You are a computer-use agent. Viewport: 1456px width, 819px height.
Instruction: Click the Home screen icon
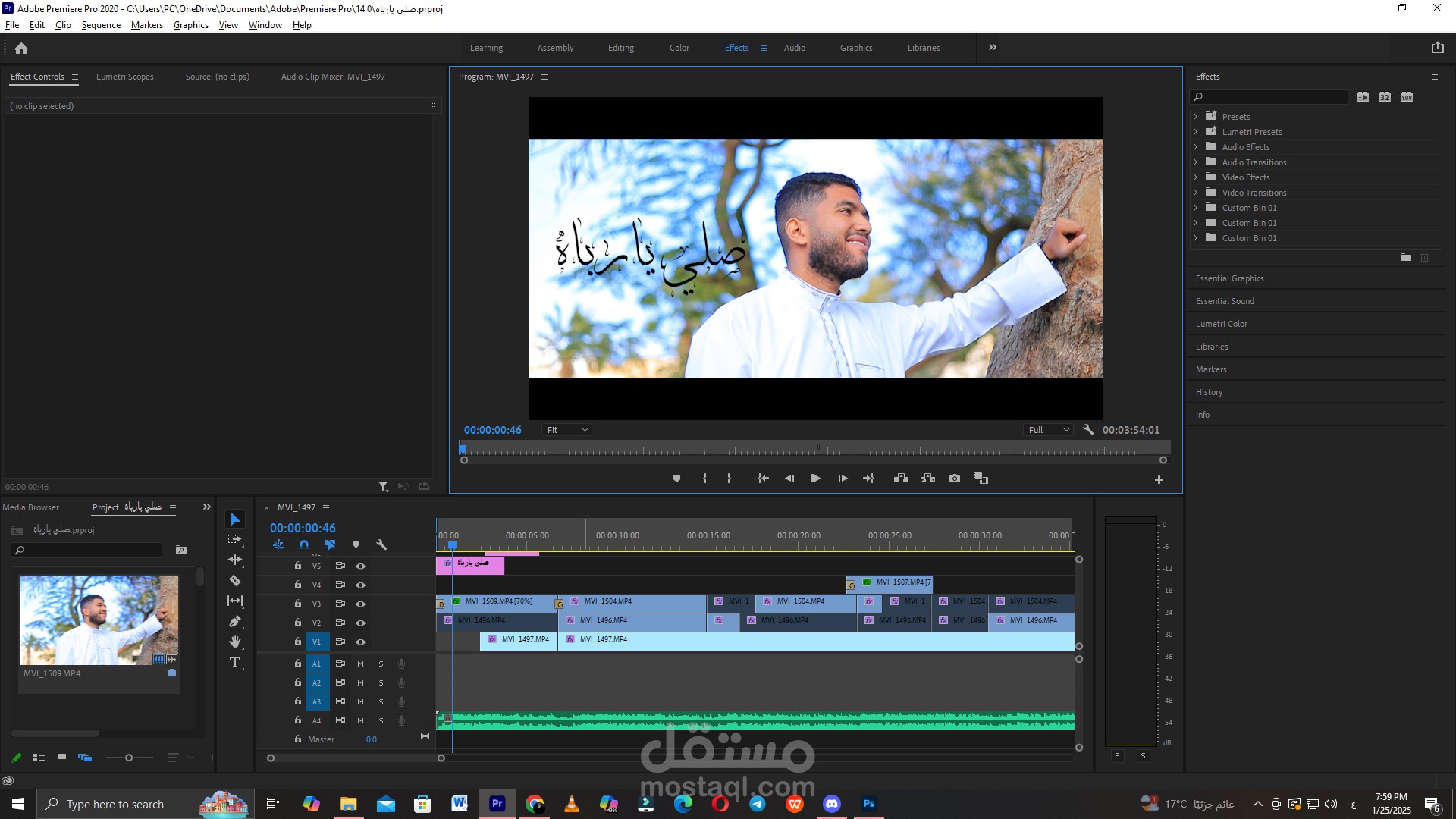[x=21, y=48]
